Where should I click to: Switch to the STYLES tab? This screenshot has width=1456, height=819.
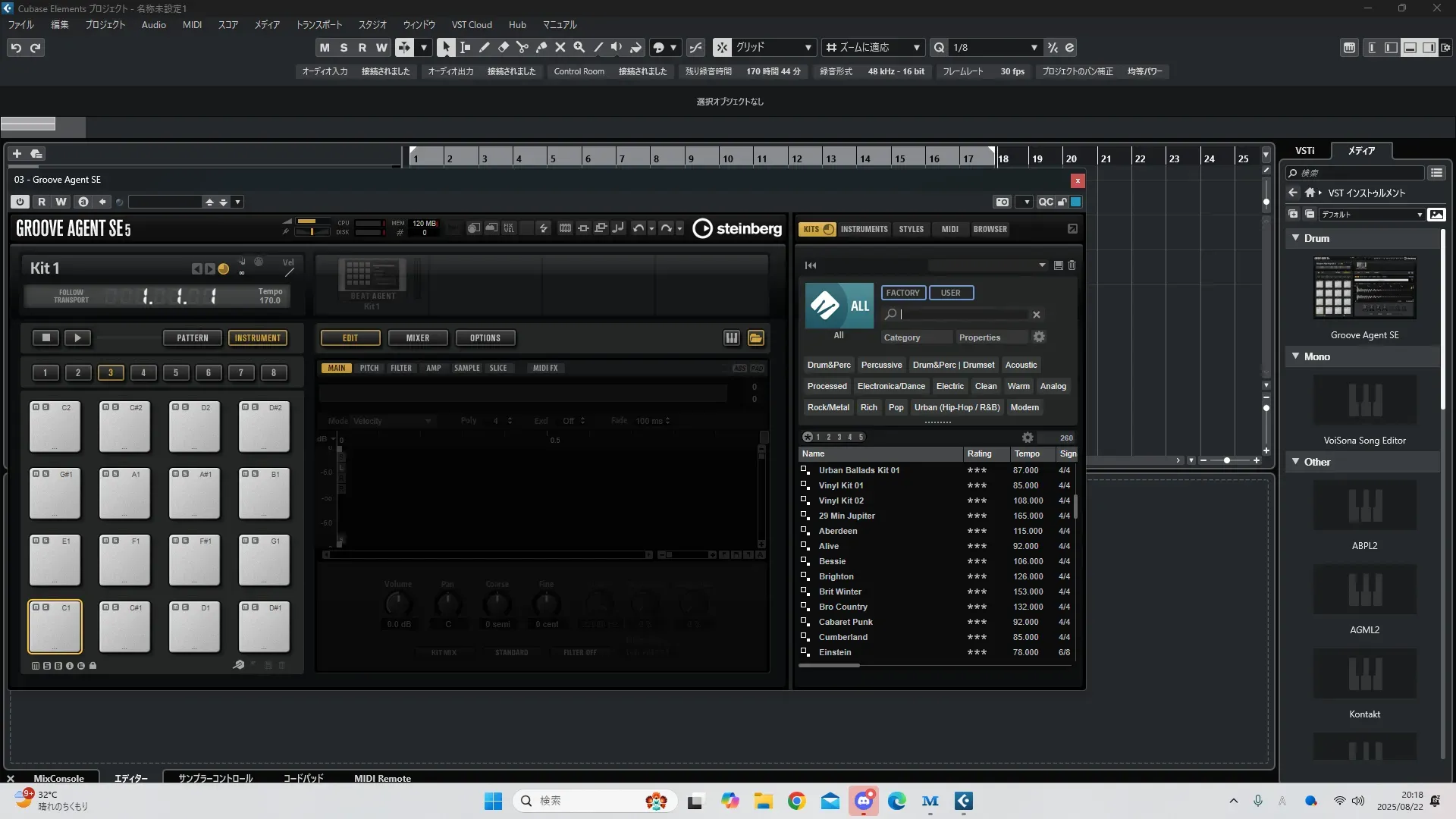911,229
